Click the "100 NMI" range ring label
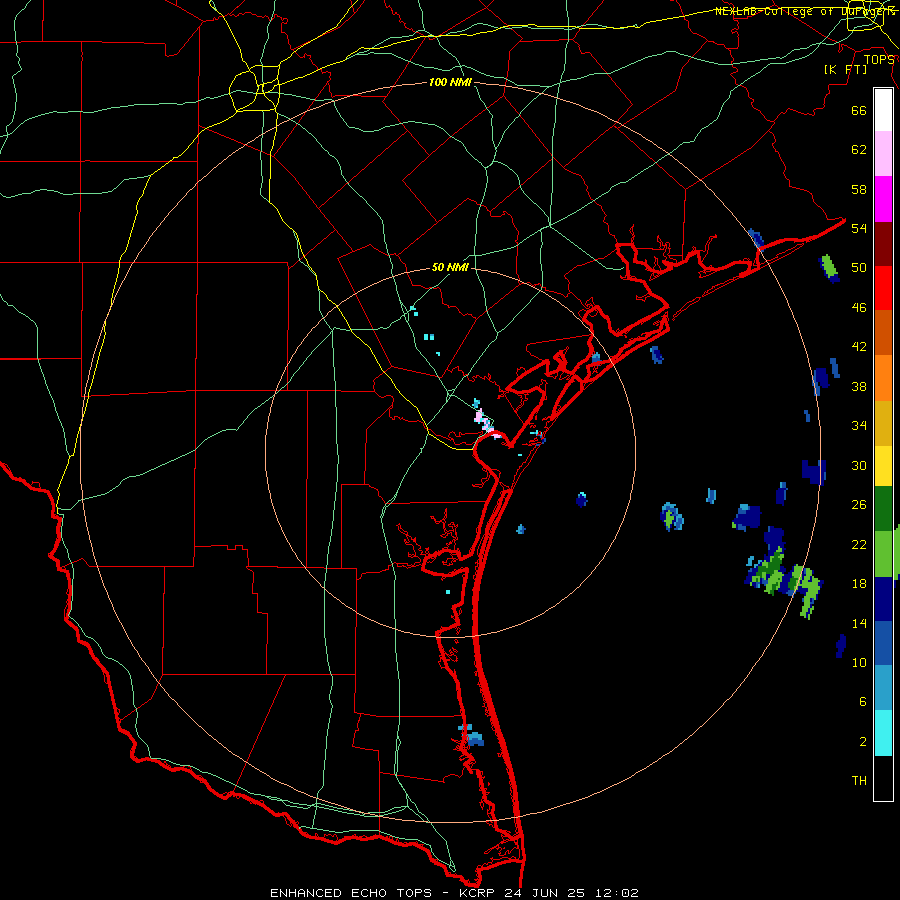 tap(450, 83)
